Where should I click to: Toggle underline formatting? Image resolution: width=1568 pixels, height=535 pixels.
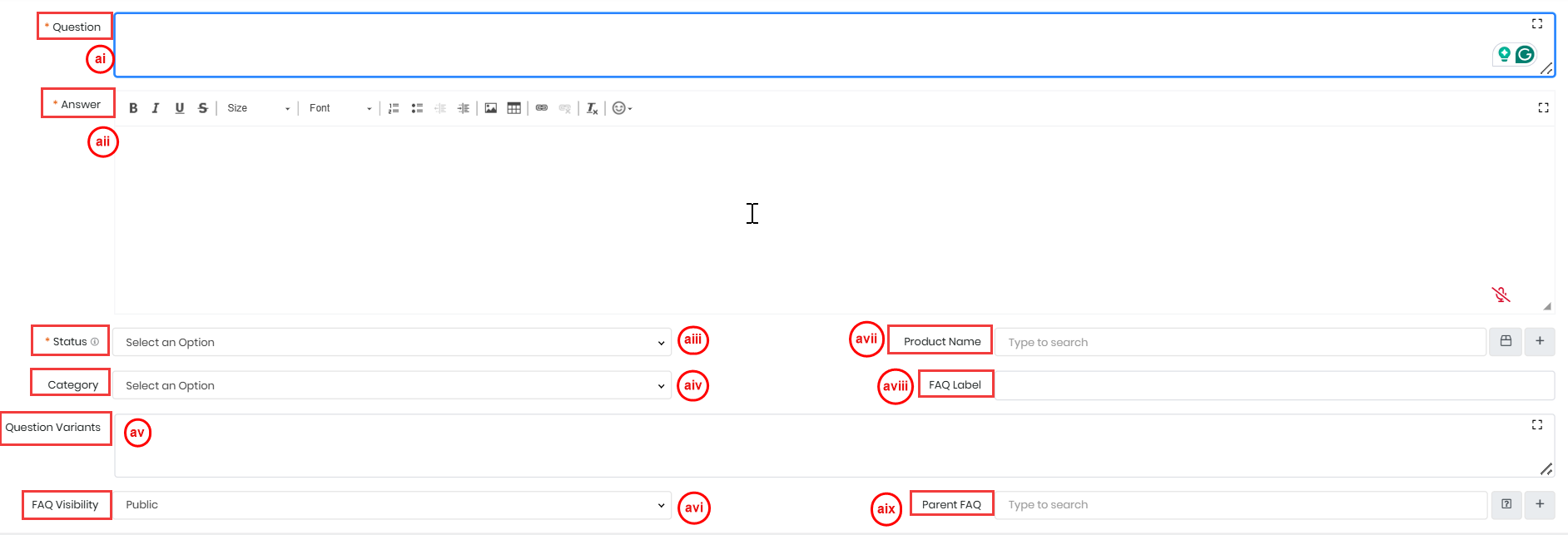tap(180, 108)
